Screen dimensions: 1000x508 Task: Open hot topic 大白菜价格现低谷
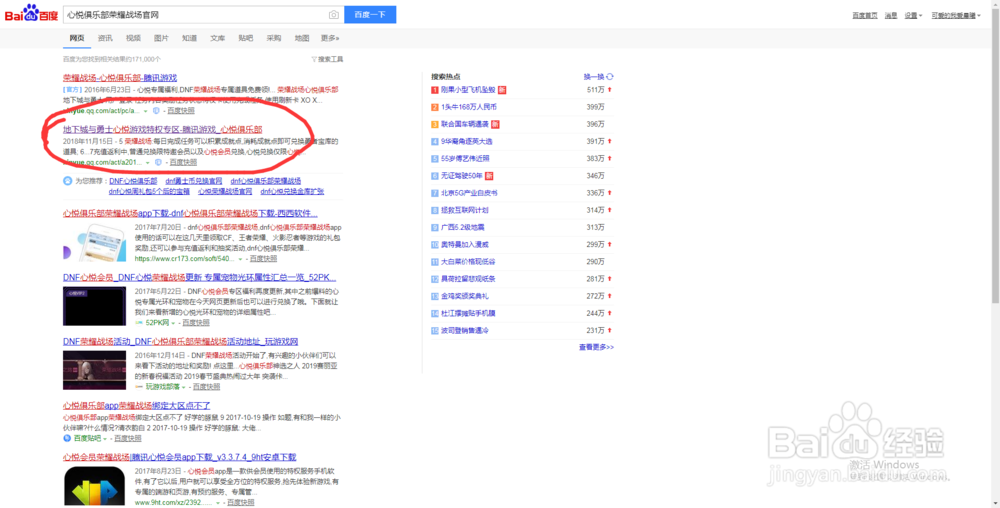tap(468, 262)
